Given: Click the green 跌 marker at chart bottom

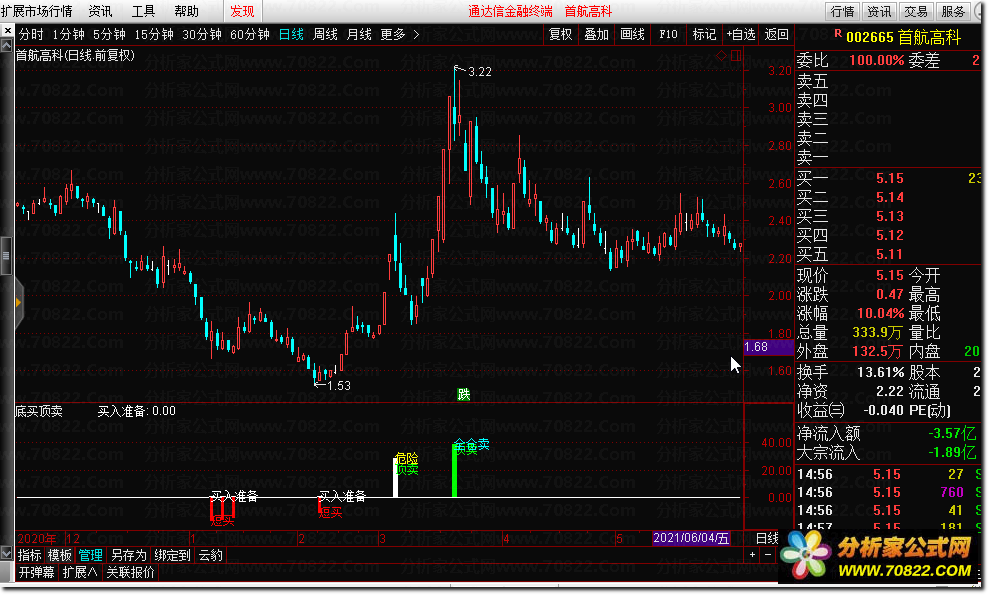Looking at the screenshot, I should coord(464,395).
